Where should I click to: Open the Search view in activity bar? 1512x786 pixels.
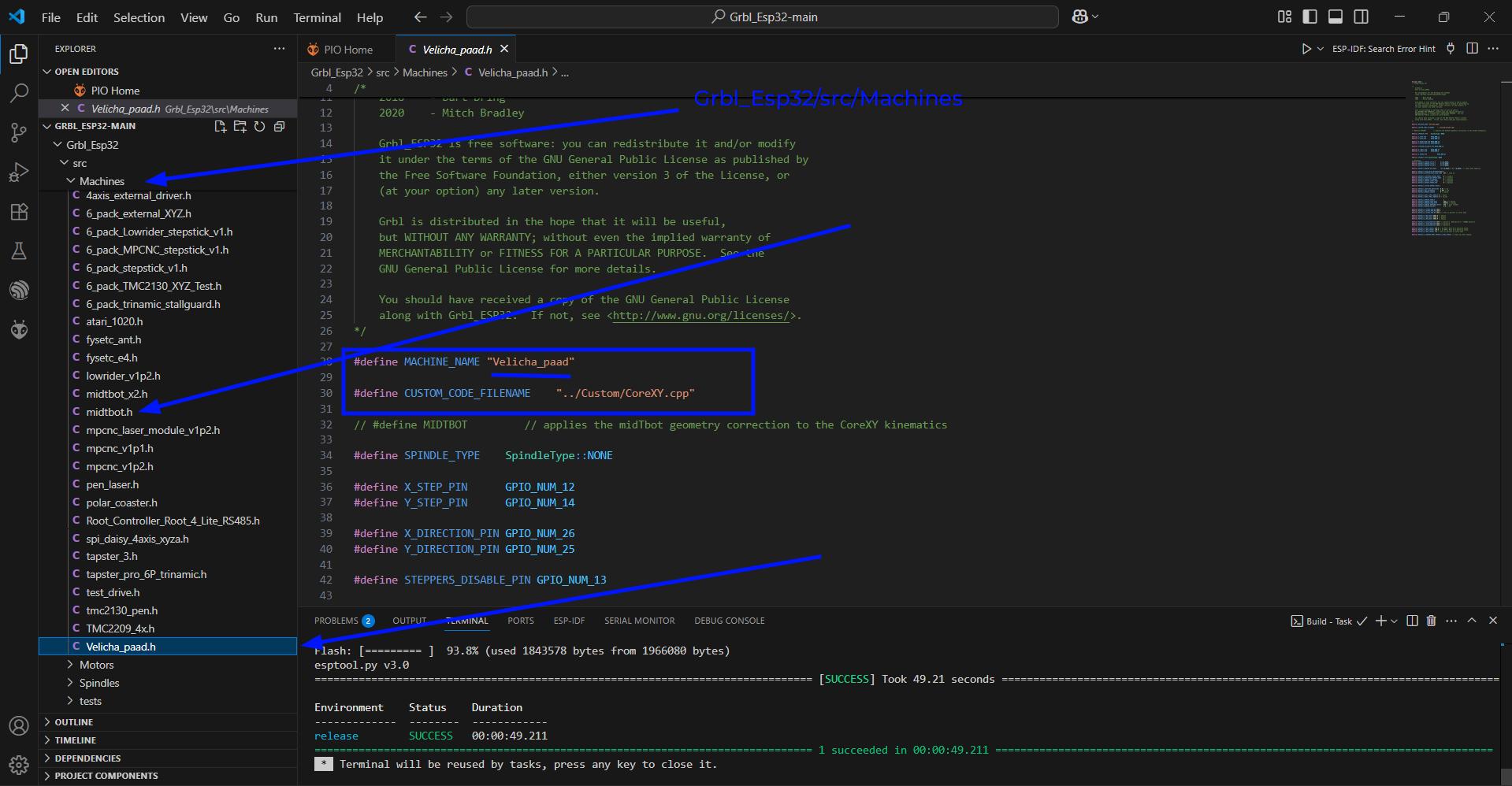(19, 93)
